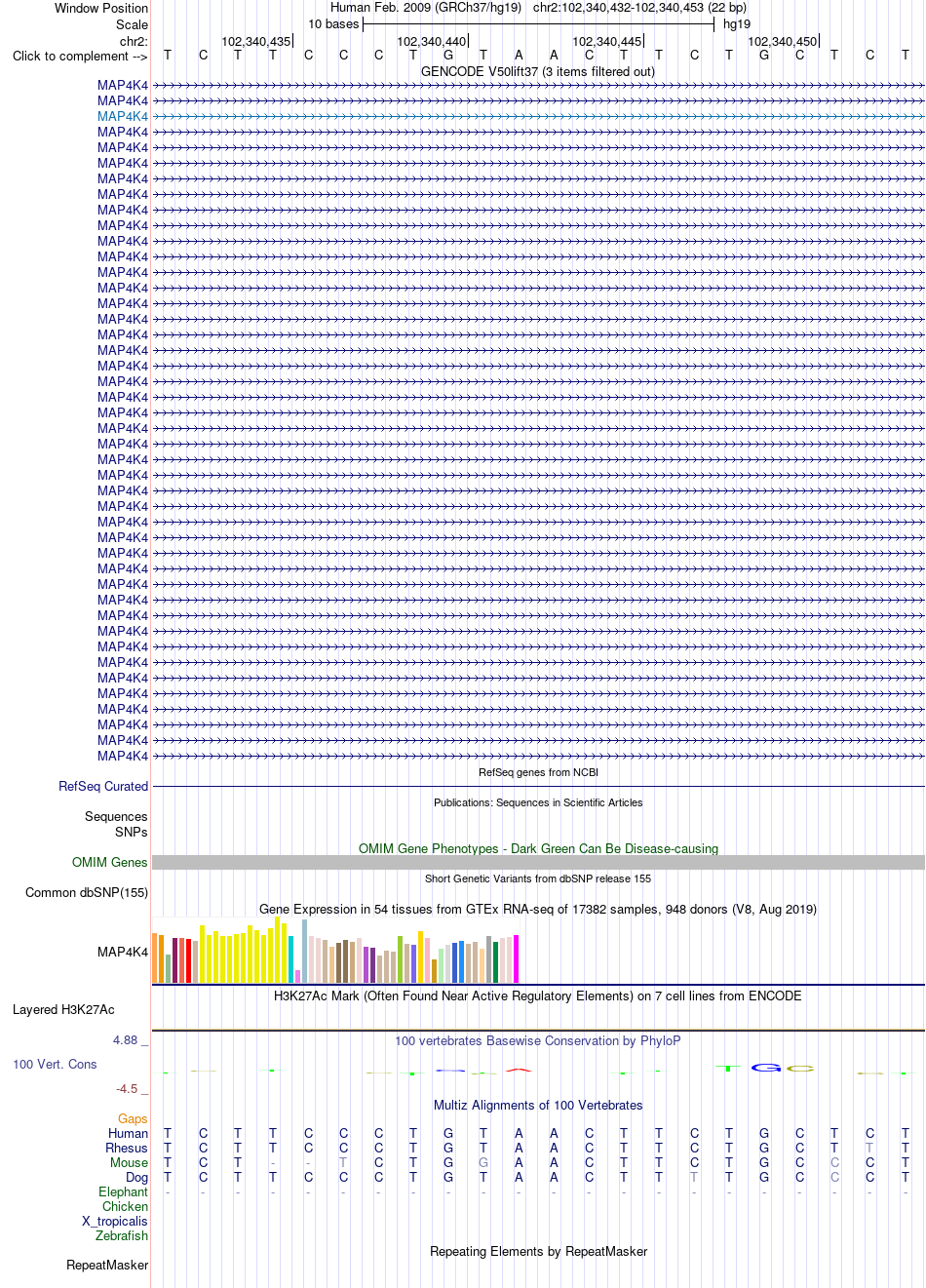Click the chr2:102,340,432-102,340,453 (22 bp) position text
Viewport: 926px width, 1288px height.
[639, 8]
